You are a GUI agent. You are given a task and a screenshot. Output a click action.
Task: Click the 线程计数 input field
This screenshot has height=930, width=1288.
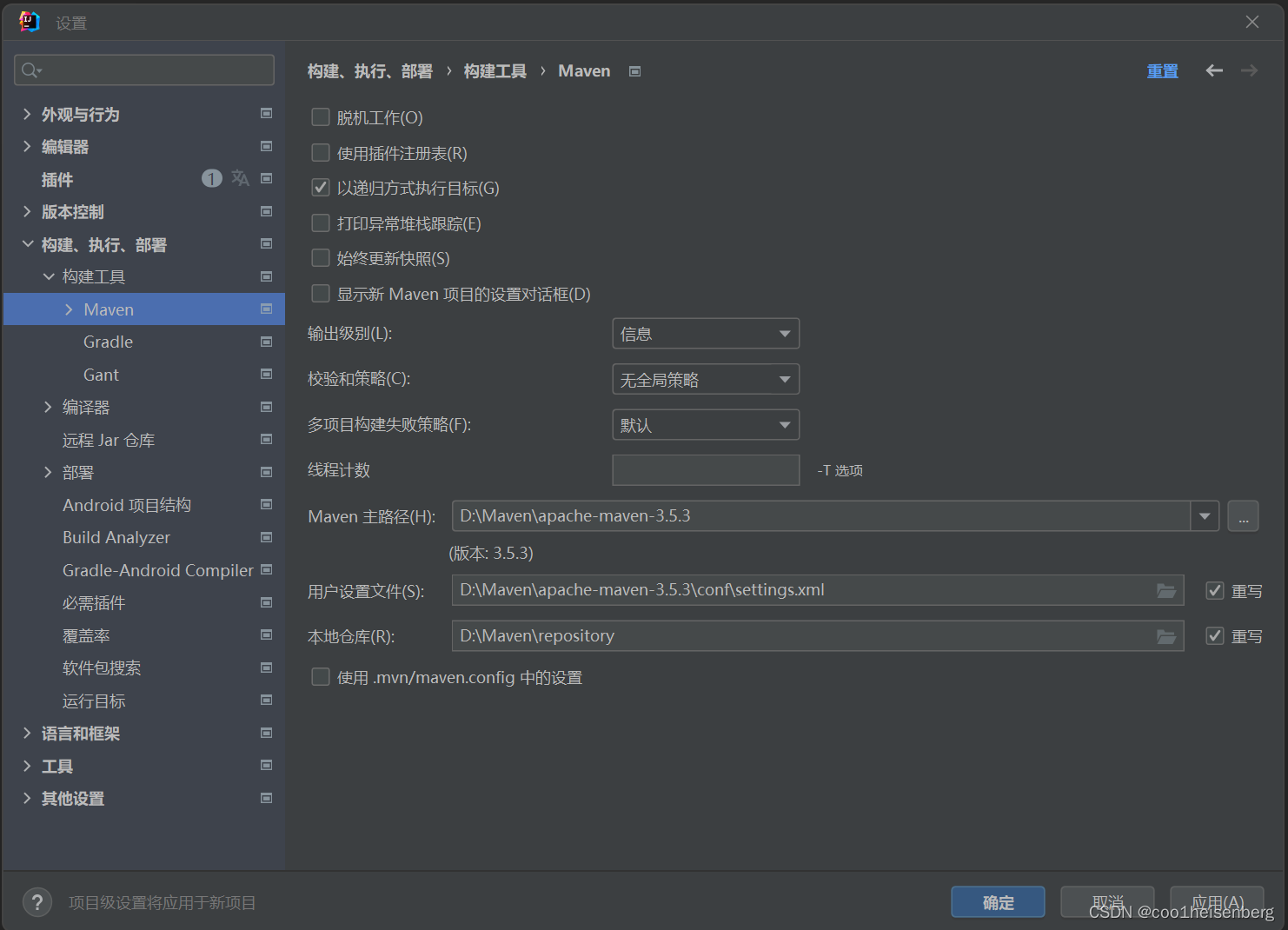tap(706, 470)
